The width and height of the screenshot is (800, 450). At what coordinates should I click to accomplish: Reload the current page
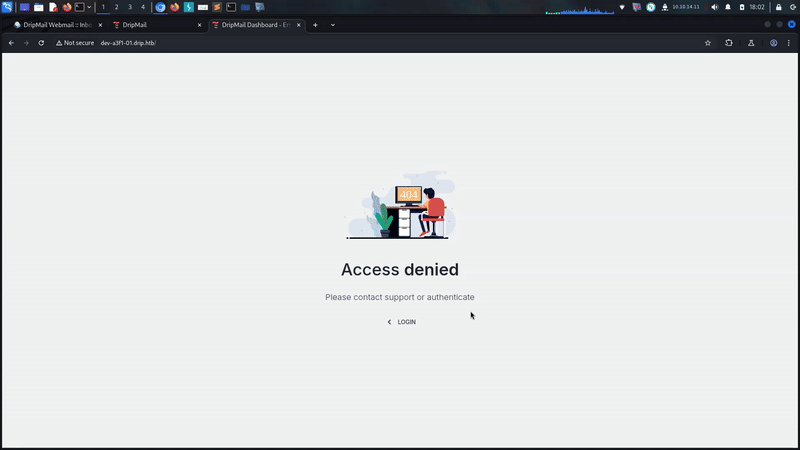pos(41,43)
